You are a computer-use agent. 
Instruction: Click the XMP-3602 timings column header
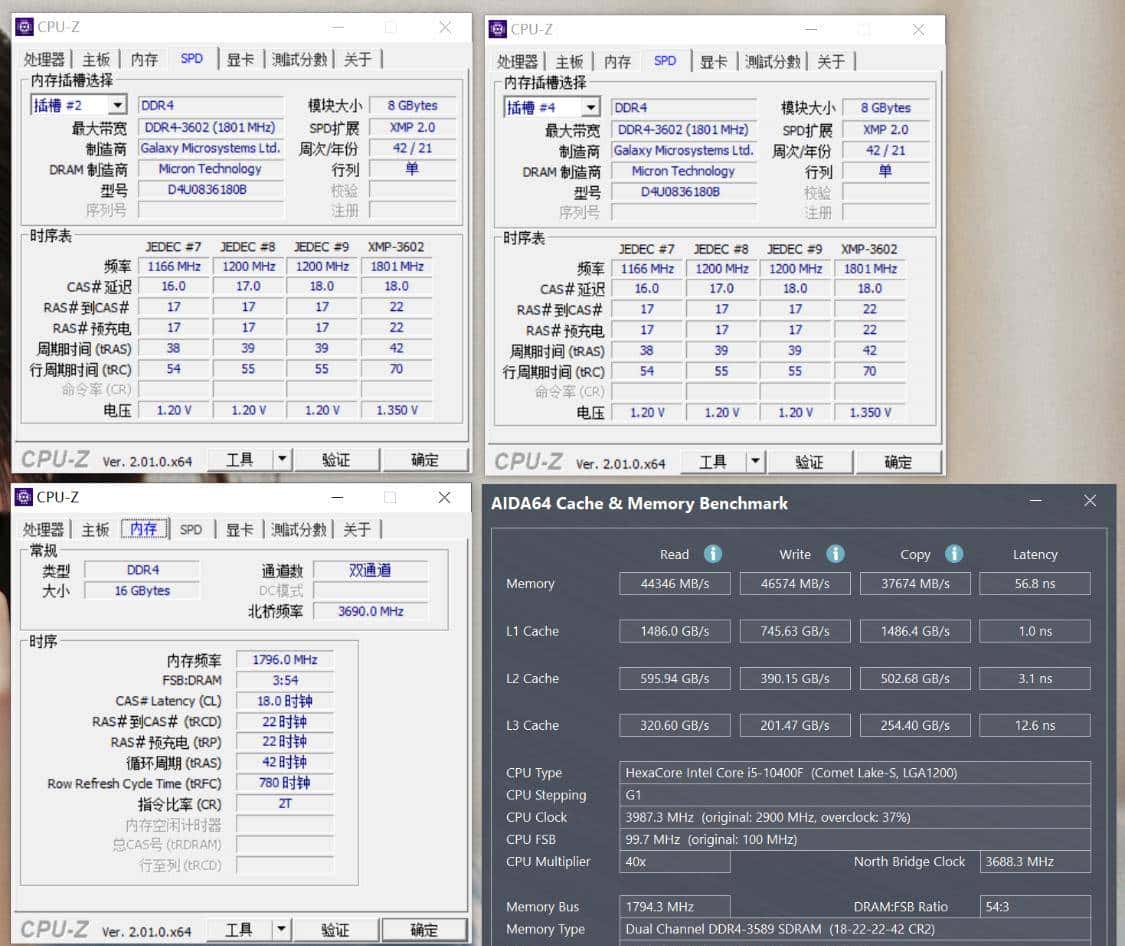[x=396, y=246]
